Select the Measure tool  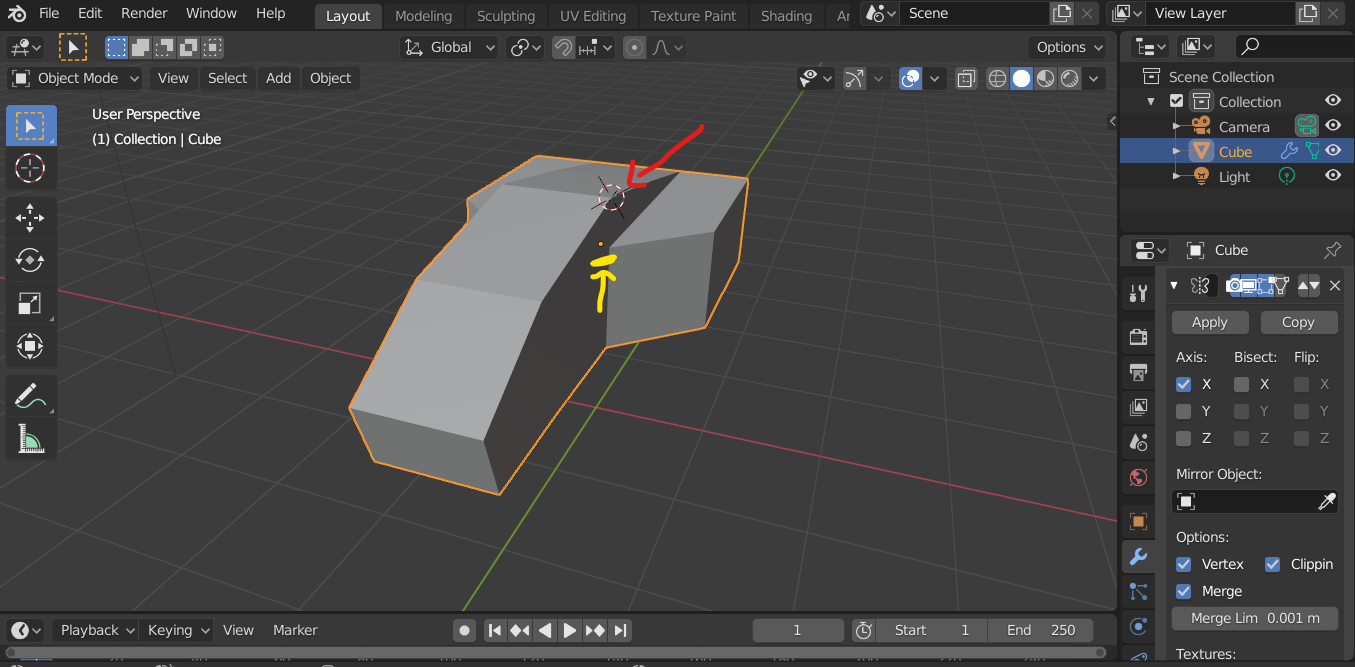pyautogui.click(x=31, y=438)
